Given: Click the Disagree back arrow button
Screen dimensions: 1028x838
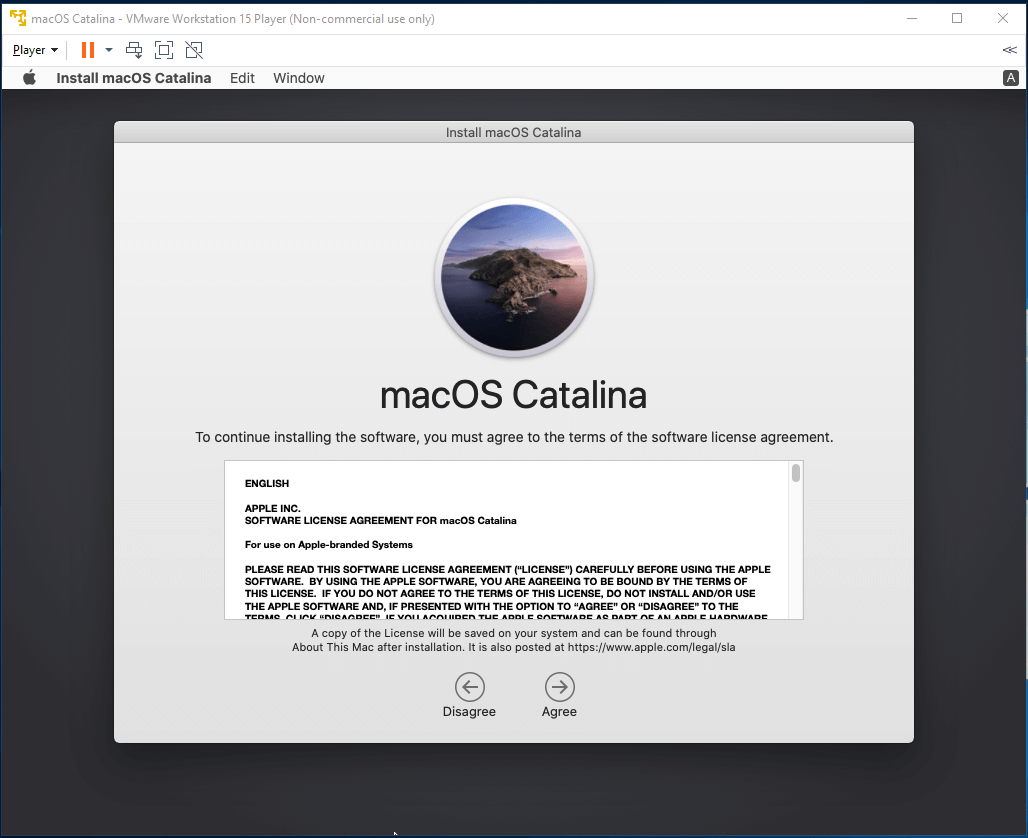Looking at the screenshot, I should 469,687.
